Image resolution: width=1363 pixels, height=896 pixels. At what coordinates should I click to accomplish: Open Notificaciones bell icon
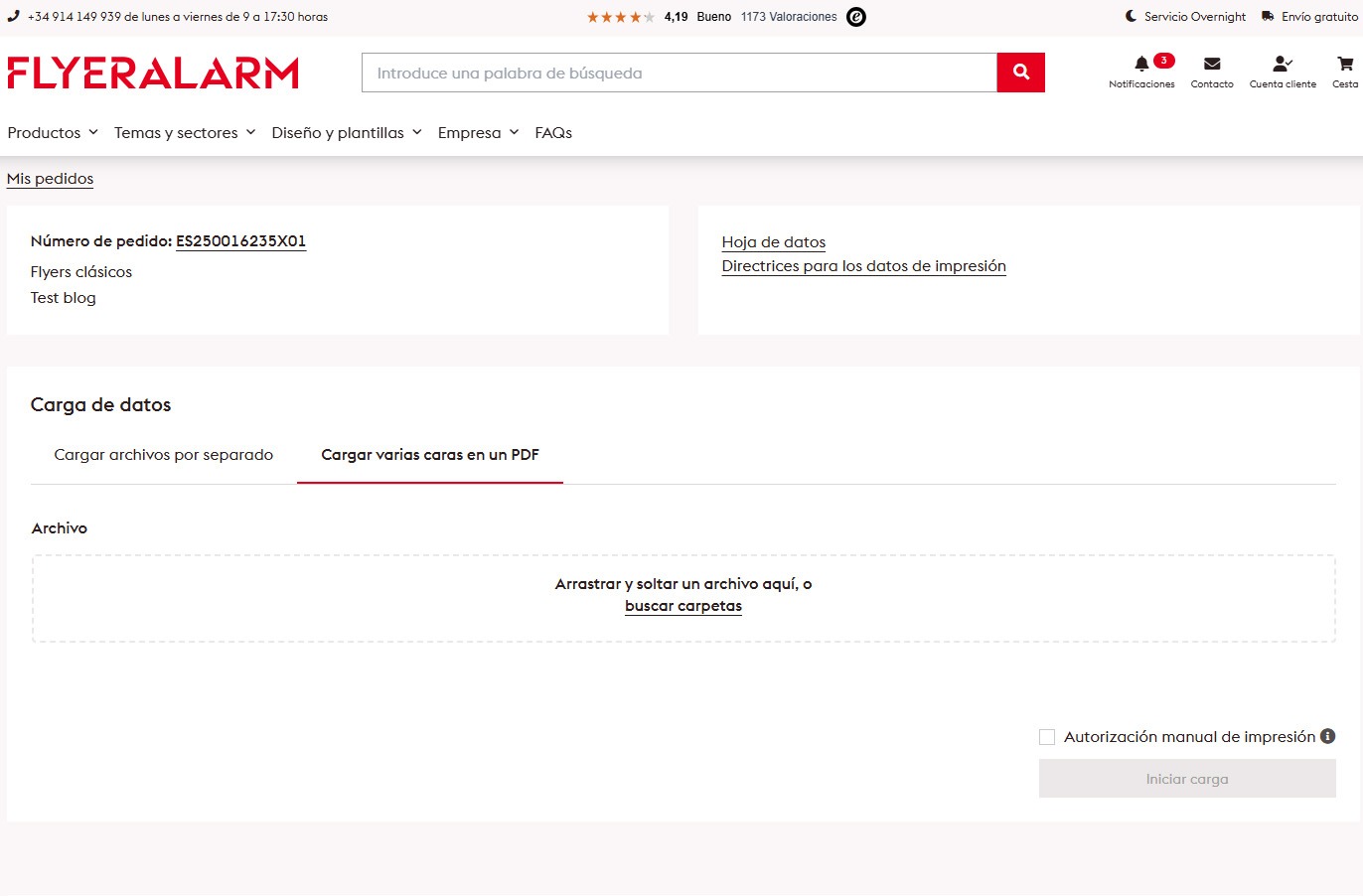[x=1141, y=65]
